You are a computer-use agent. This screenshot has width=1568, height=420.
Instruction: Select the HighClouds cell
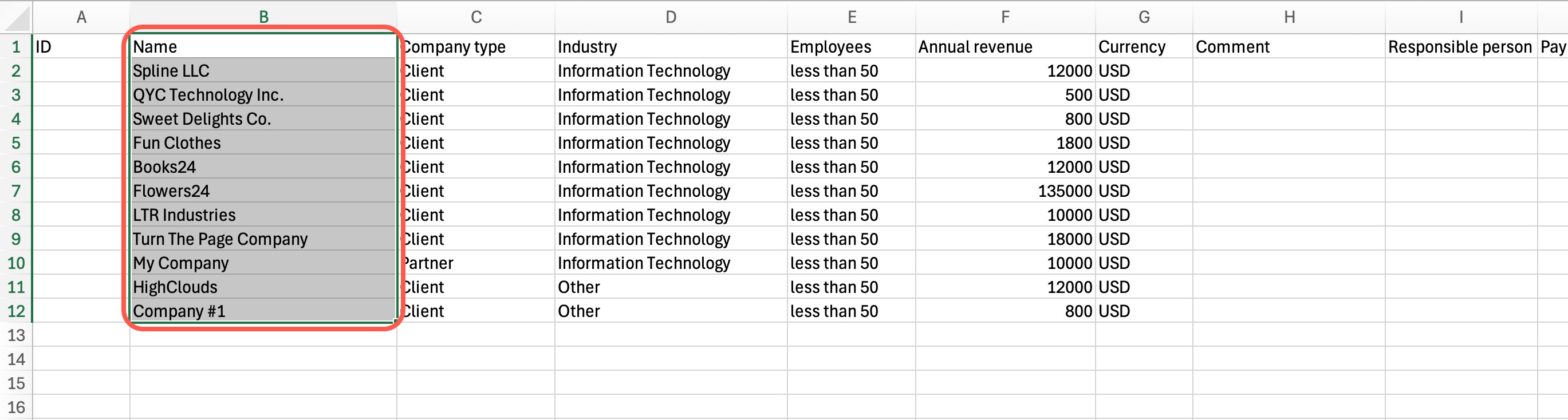(x=263, y=287)
